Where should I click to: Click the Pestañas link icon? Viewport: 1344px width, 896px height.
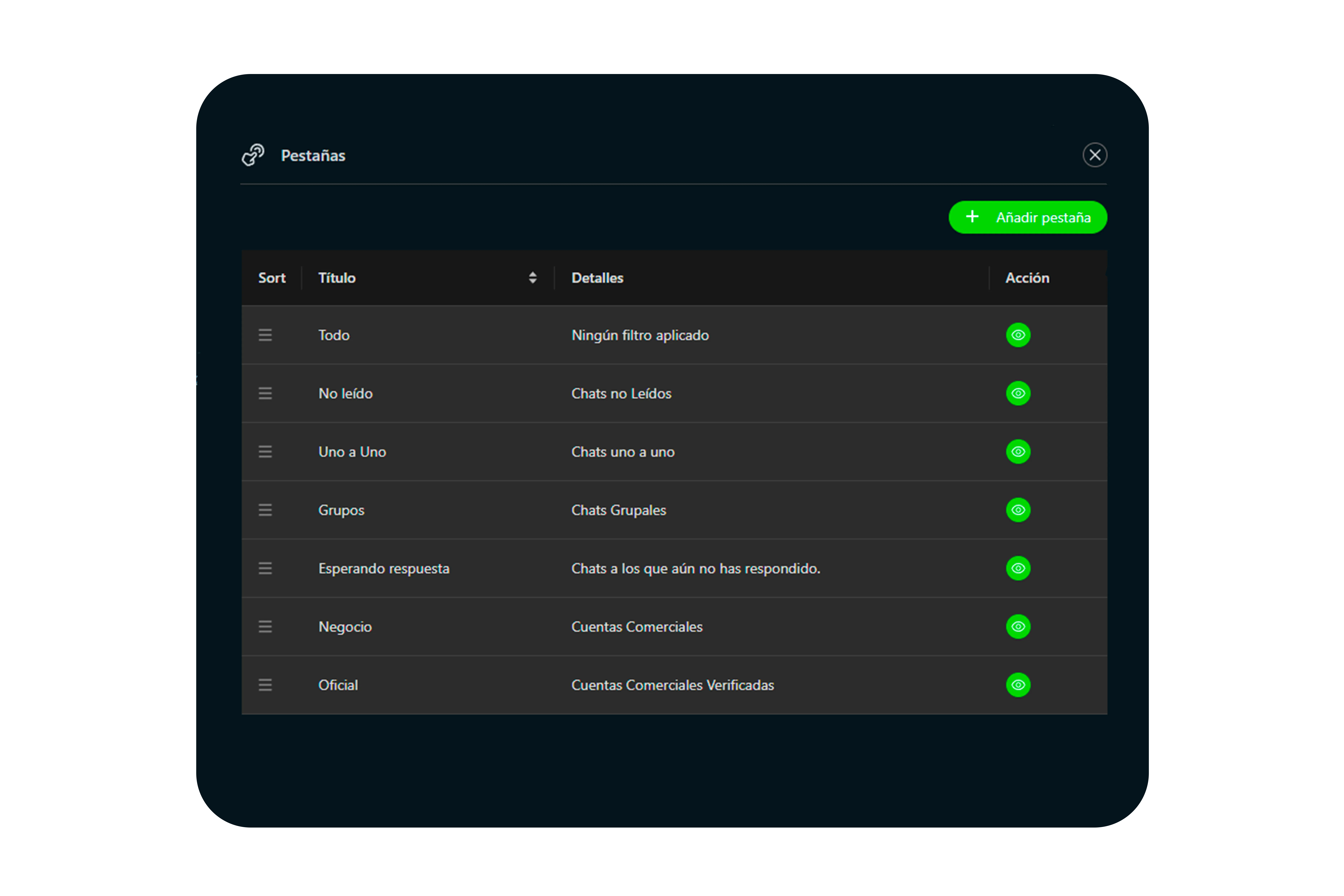253,155
